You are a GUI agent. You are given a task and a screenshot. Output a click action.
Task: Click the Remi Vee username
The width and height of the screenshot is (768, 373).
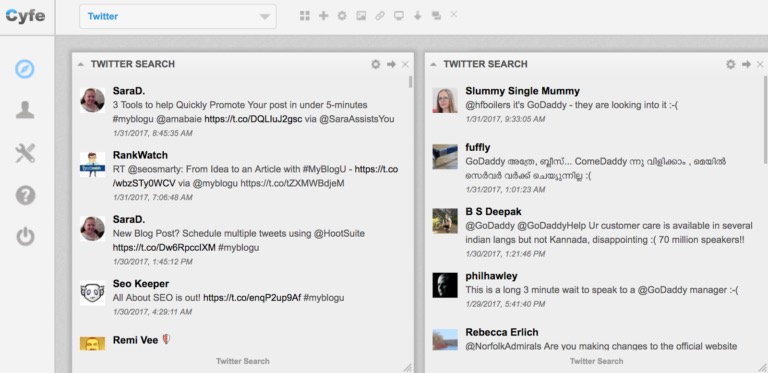(135, 340)
